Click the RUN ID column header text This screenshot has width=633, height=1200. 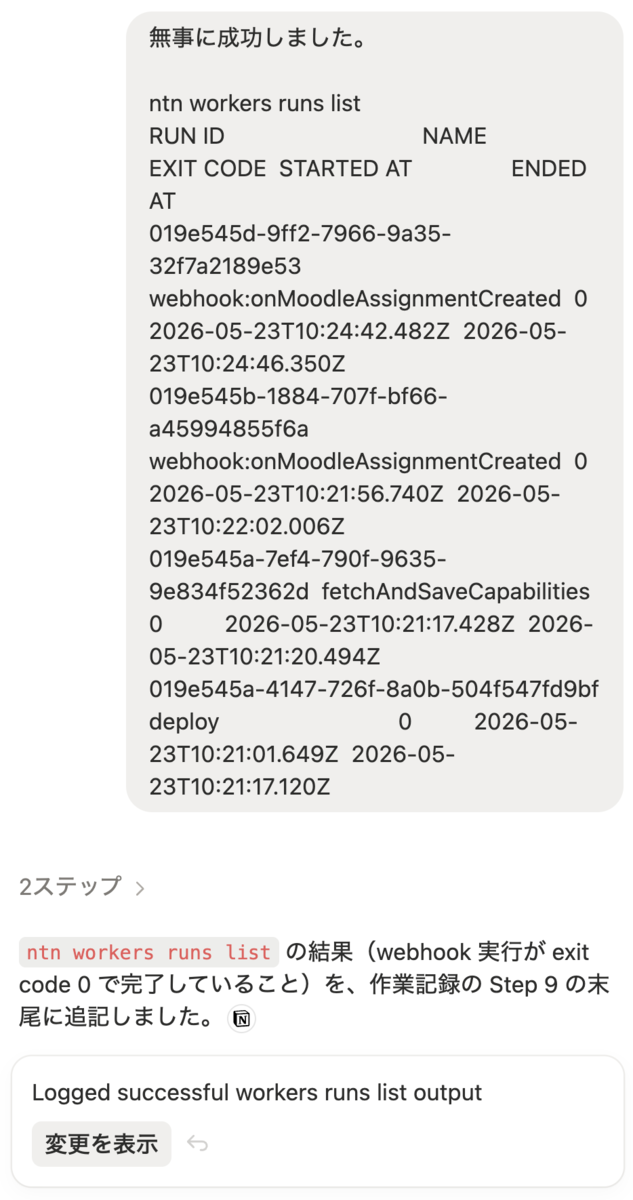pyautogui.click(x=187, y=136)
